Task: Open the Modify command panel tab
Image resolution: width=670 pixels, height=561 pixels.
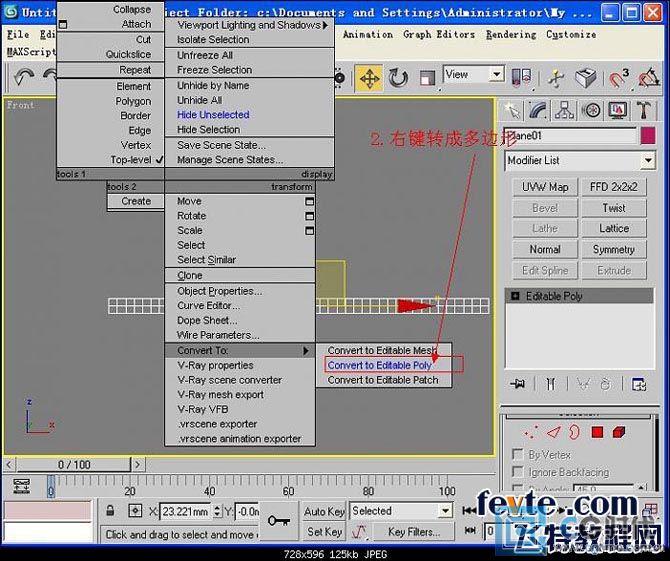Action: 538,110
